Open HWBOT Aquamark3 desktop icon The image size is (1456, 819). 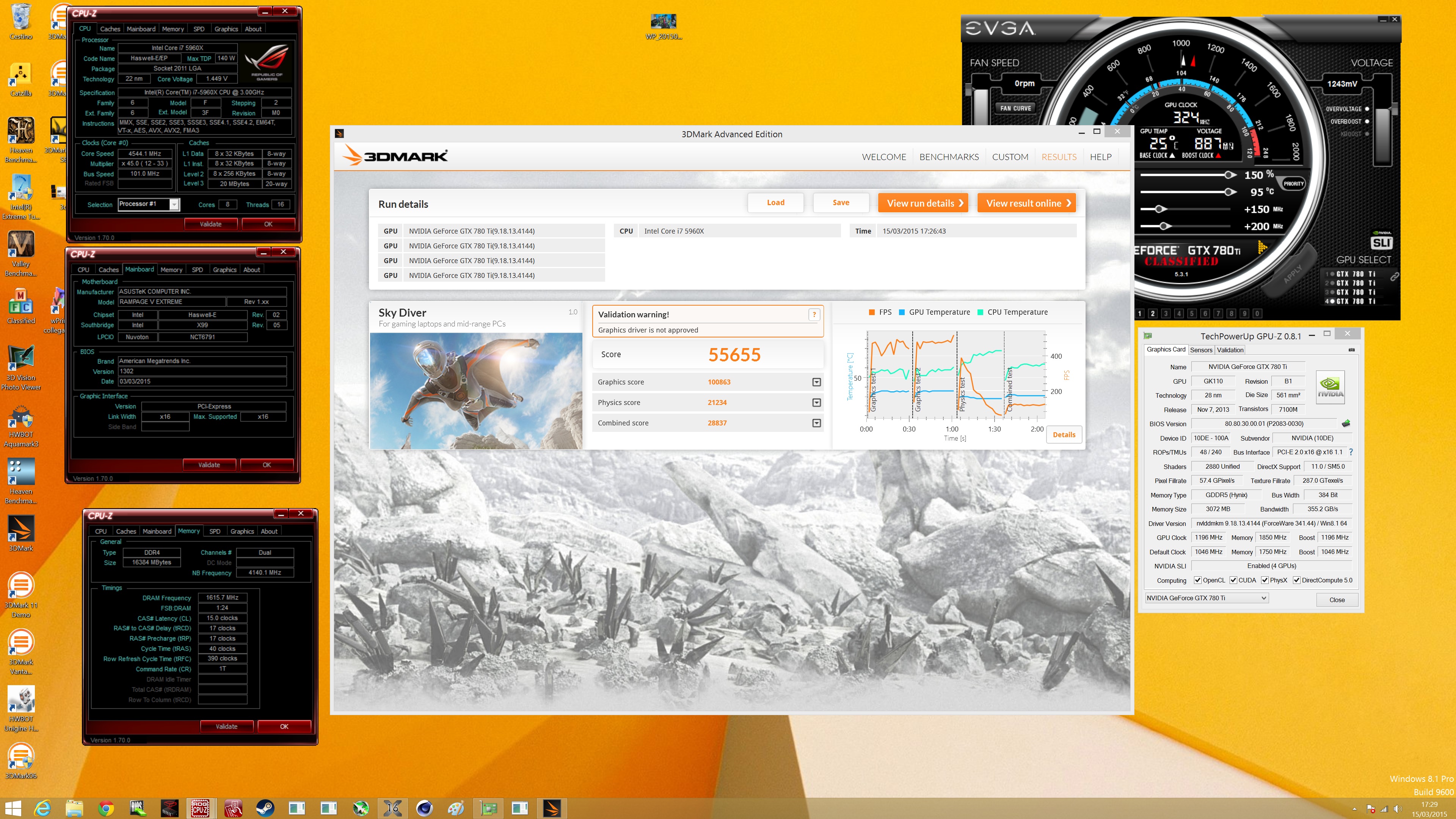click(21, 425)
